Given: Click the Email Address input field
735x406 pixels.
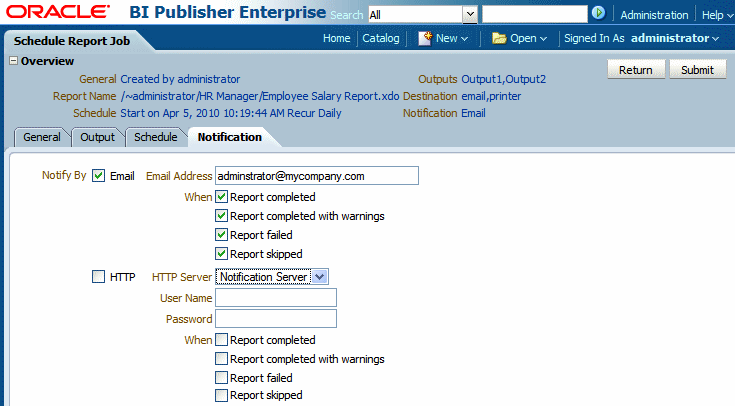Looking at the screenshot, I should (x=317, y=176).
